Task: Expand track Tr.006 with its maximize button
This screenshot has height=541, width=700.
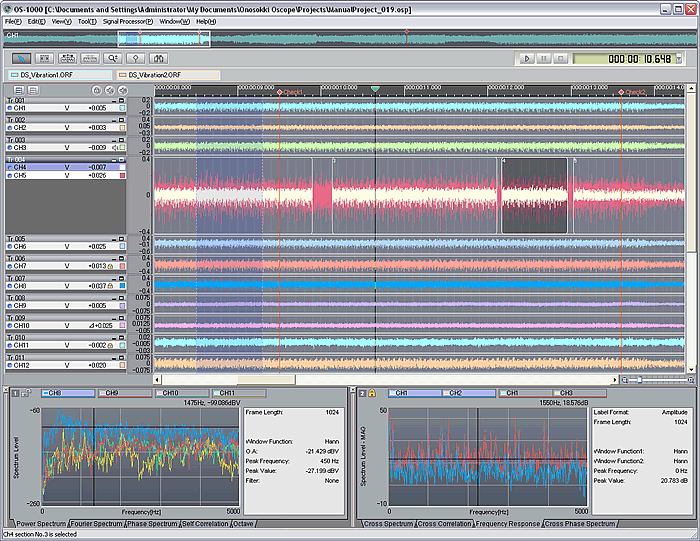Action: (x=121, y=258)
